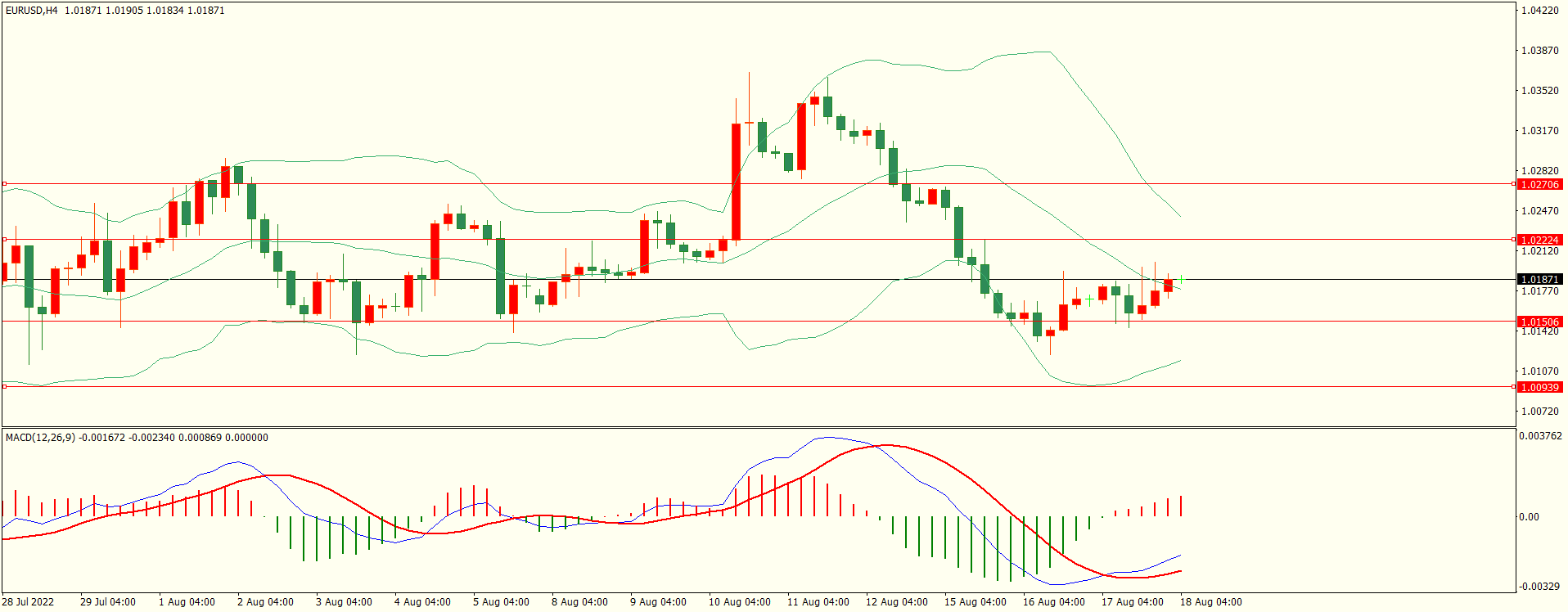Click the 0.003762 MACD scale value

pyautogui.click(x=1540, y=437)
